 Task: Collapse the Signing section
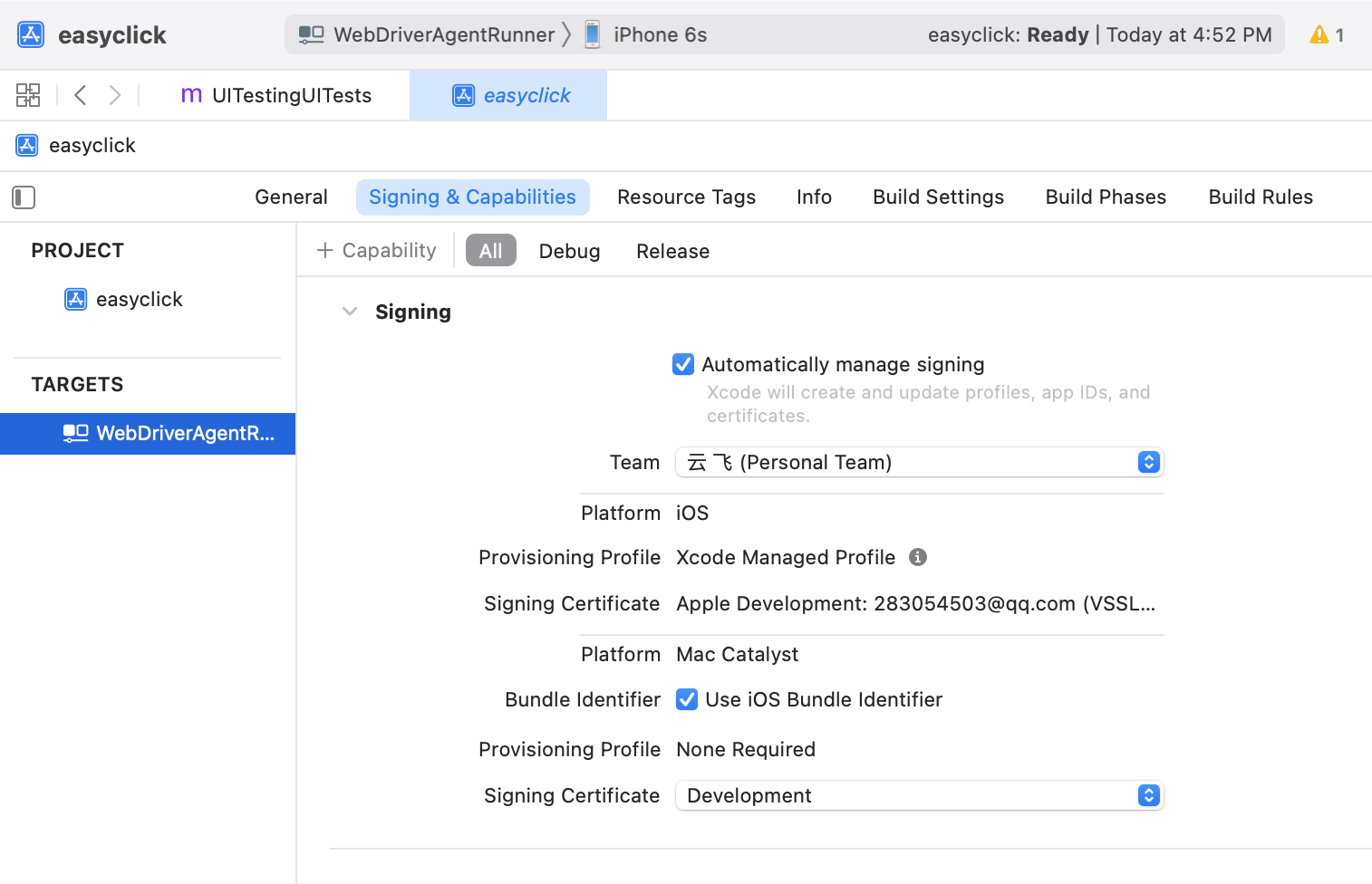coord(350,312)
